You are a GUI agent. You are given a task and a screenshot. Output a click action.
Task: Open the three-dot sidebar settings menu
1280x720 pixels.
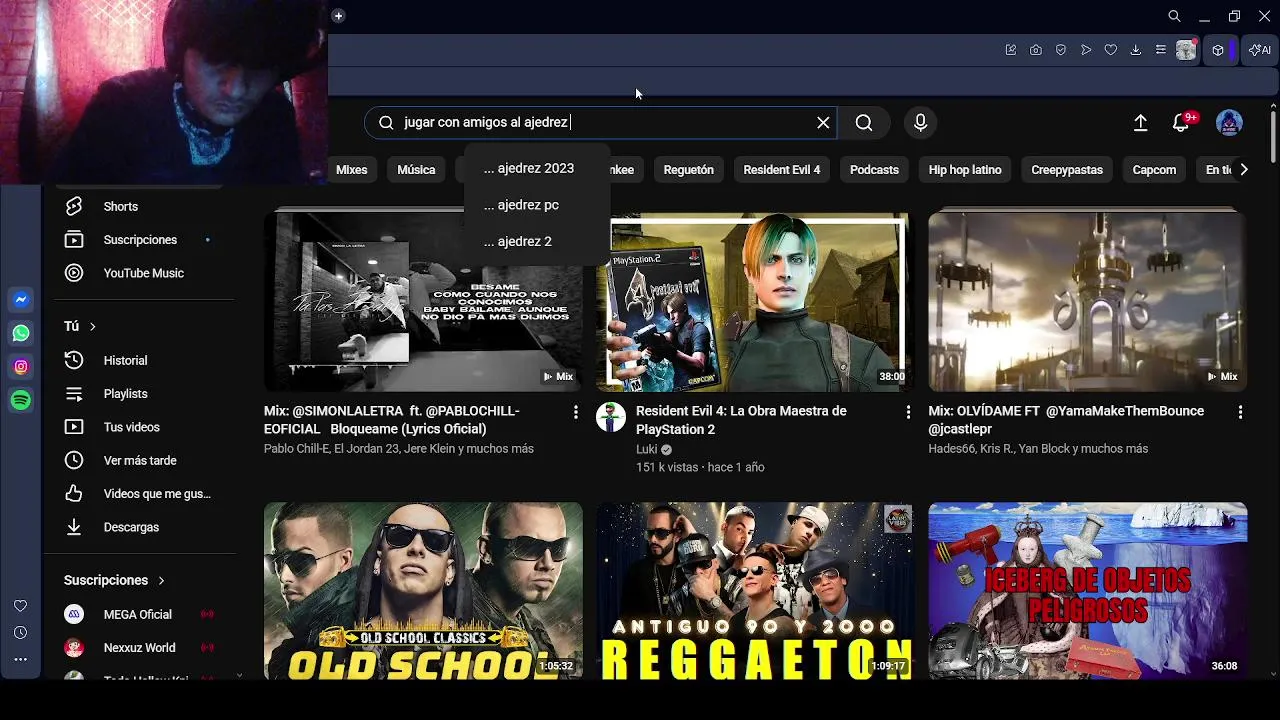(x=20, y=660)
